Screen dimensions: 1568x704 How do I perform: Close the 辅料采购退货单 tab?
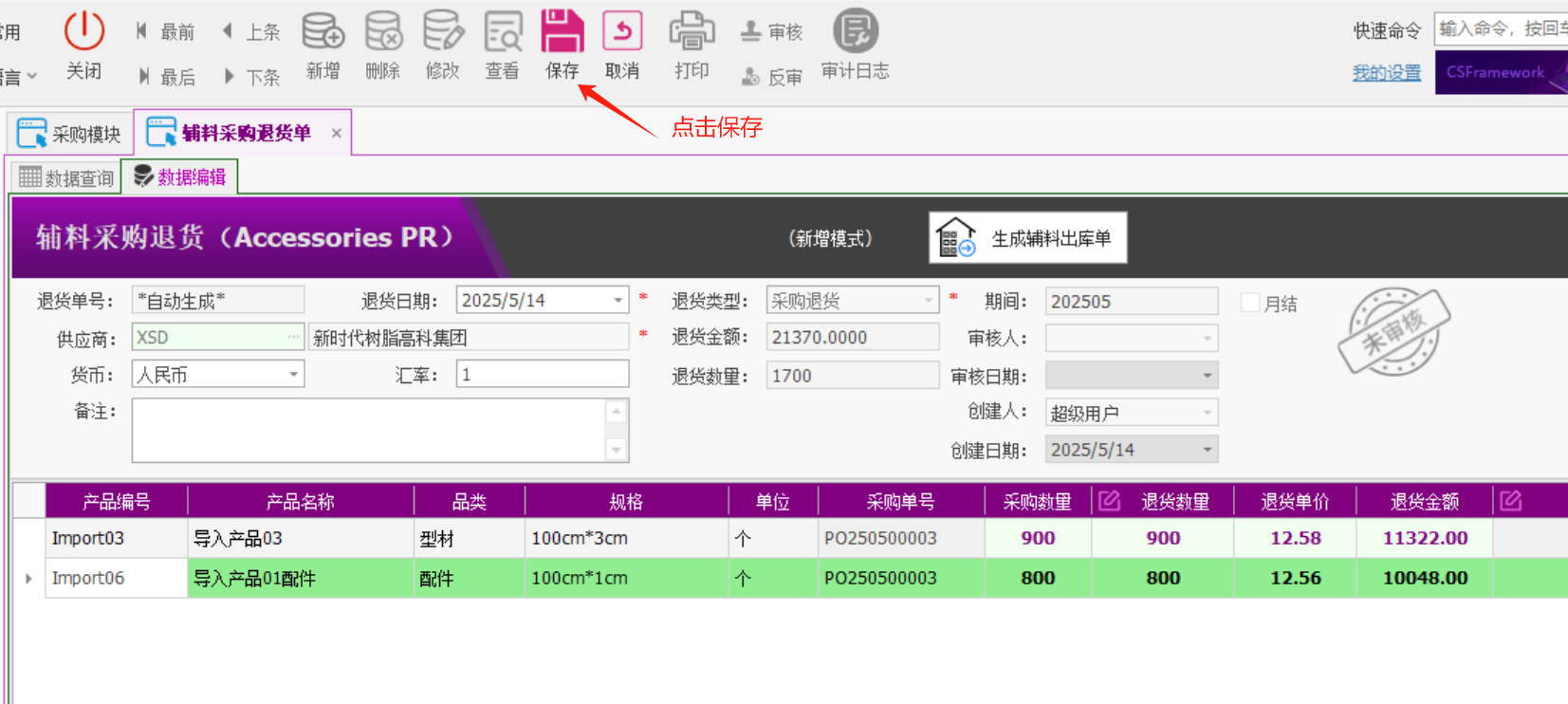(336, 134)
